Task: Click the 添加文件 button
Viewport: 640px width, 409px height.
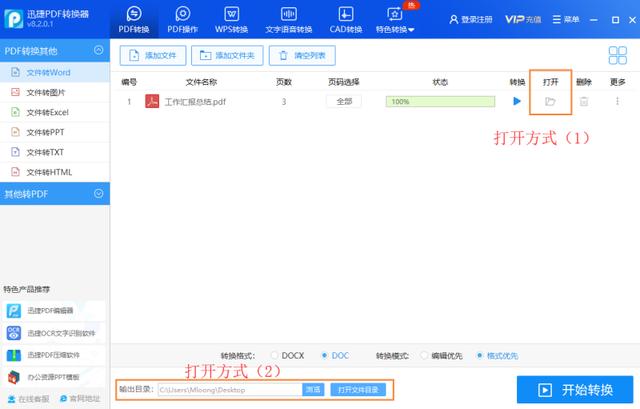Action: pos(153,56)
